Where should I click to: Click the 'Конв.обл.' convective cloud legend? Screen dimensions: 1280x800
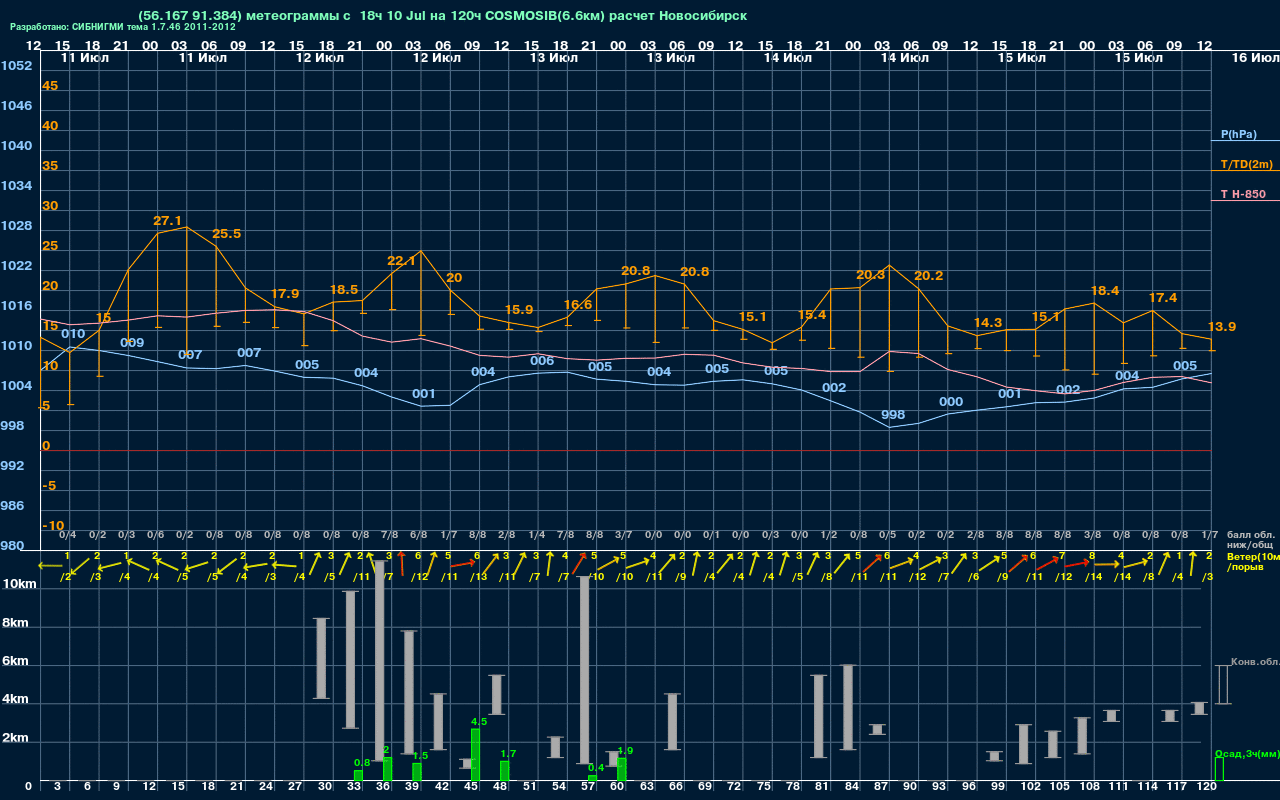point(1255,662)
